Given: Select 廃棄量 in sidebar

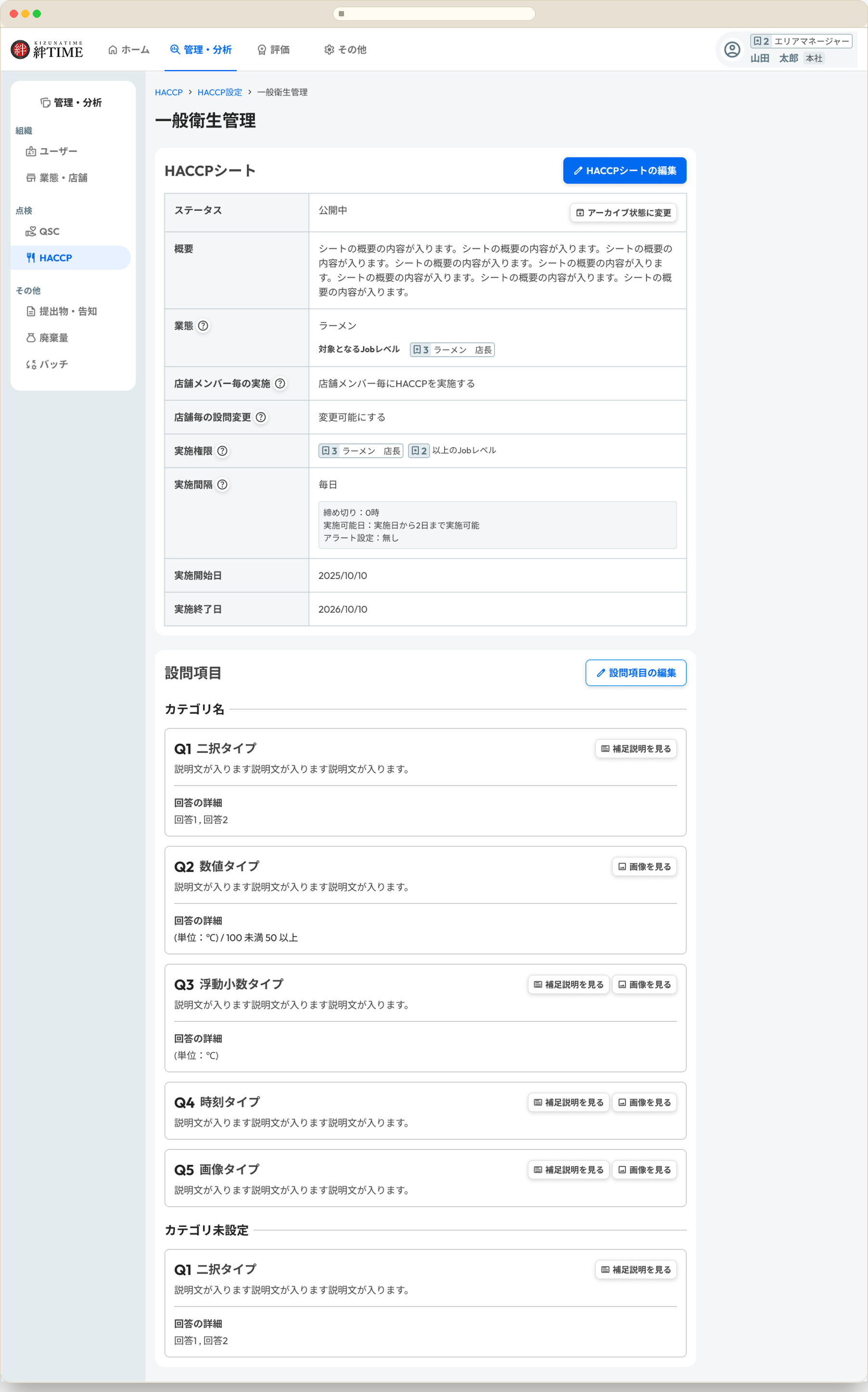Looking at the screenshot, I should [x=71, y=338].
